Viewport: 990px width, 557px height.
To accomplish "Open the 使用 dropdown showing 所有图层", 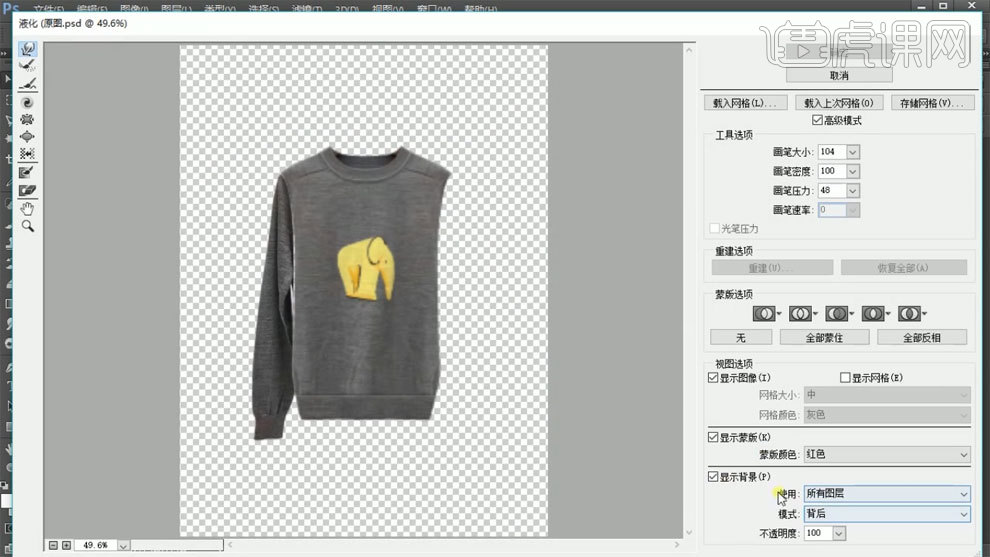I will click(887, 494).
